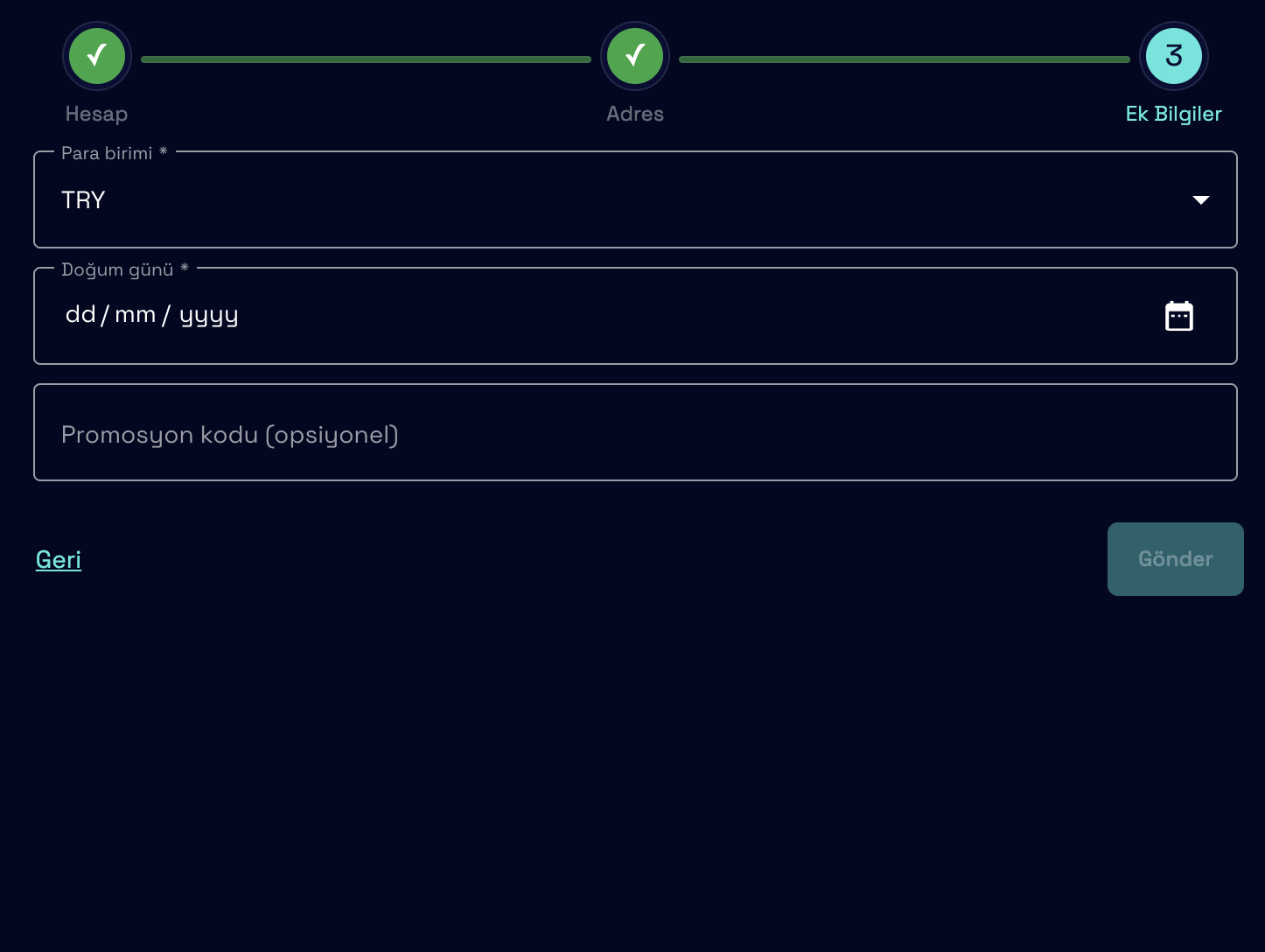Click the selected TRY currency value
Screen dimensions: 1265x952
[x=83, y=200]
